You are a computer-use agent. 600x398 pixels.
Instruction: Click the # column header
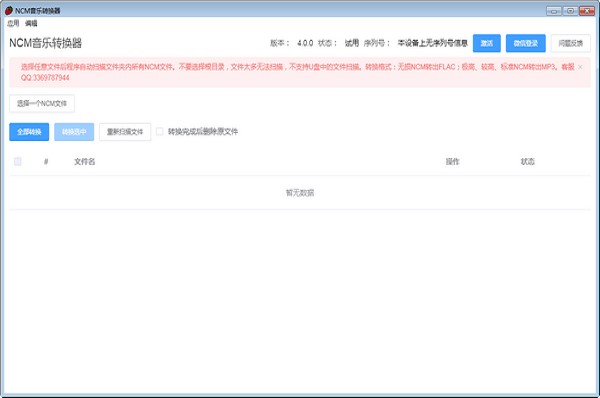tap(46, 161)
